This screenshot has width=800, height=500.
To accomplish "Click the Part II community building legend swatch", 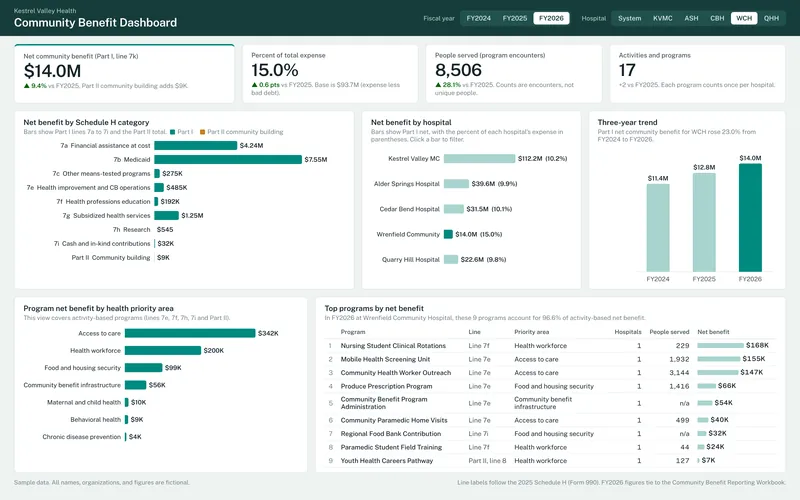I will tap(203, 132).
